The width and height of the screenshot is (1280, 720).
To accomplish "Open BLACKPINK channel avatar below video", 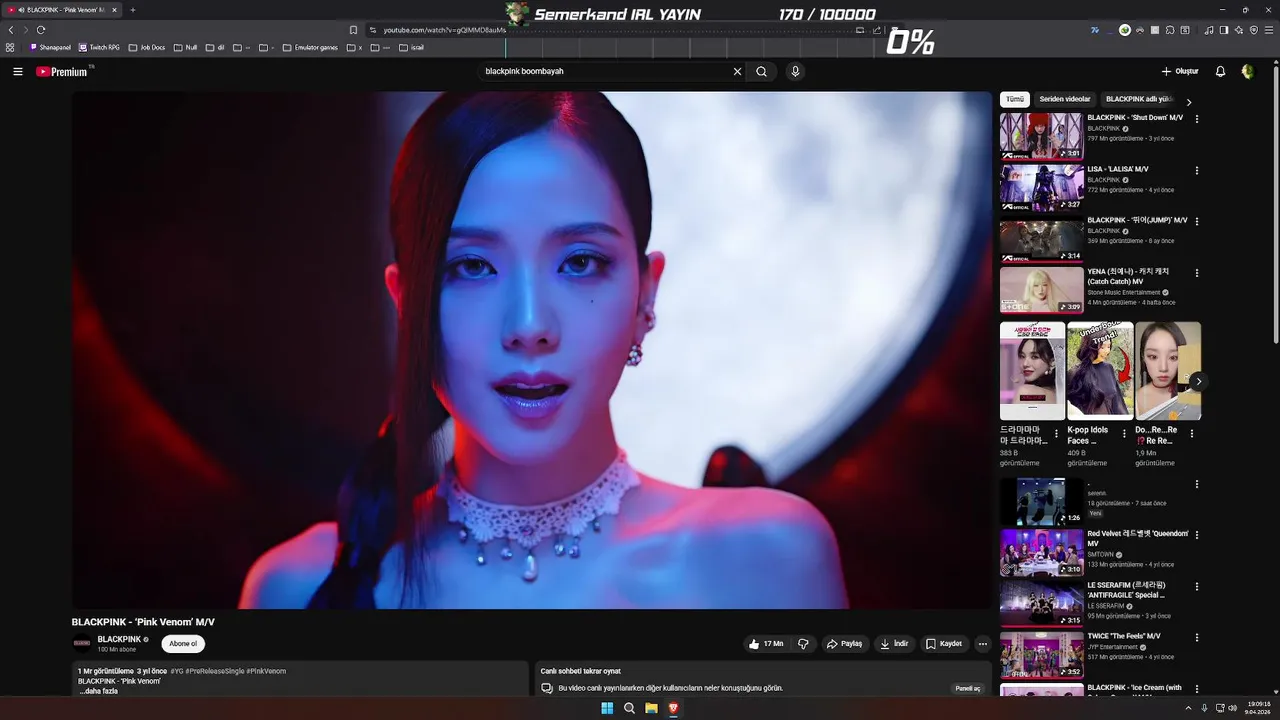I will tap(82, 644).
